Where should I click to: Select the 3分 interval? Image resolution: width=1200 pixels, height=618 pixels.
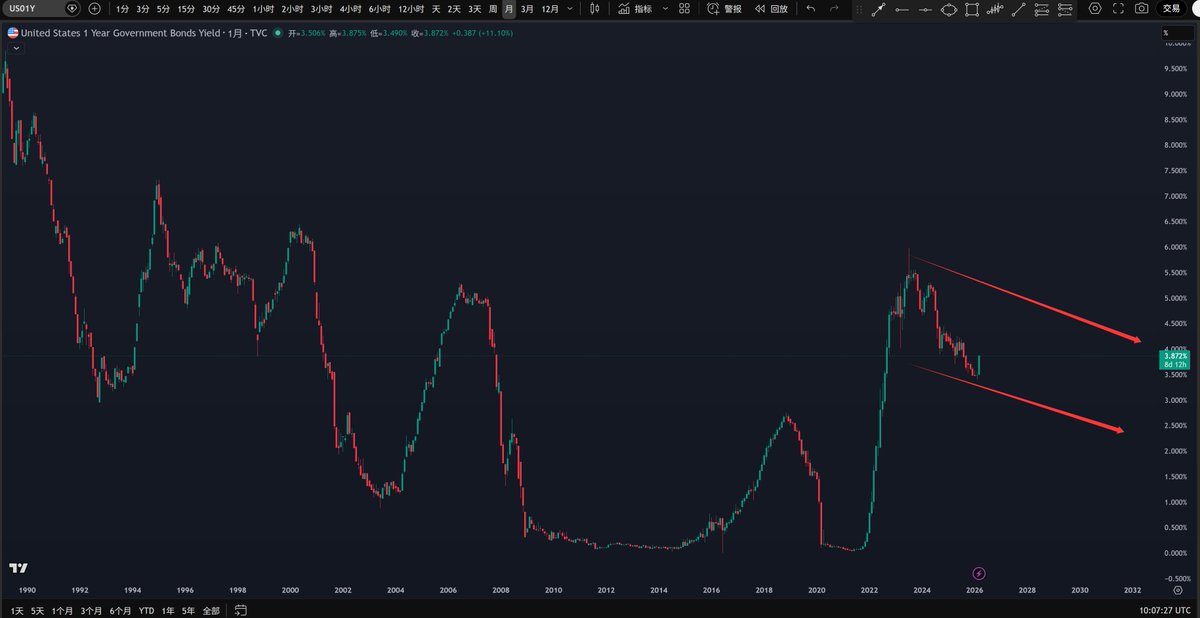pyautogui.click(x=143, y=8)
